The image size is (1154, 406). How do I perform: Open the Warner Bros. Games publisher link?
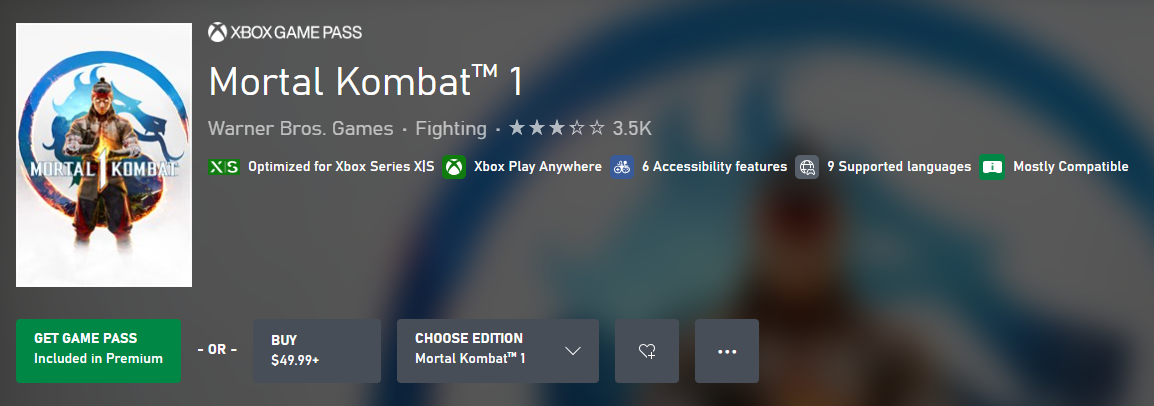[x=299, y=129]
